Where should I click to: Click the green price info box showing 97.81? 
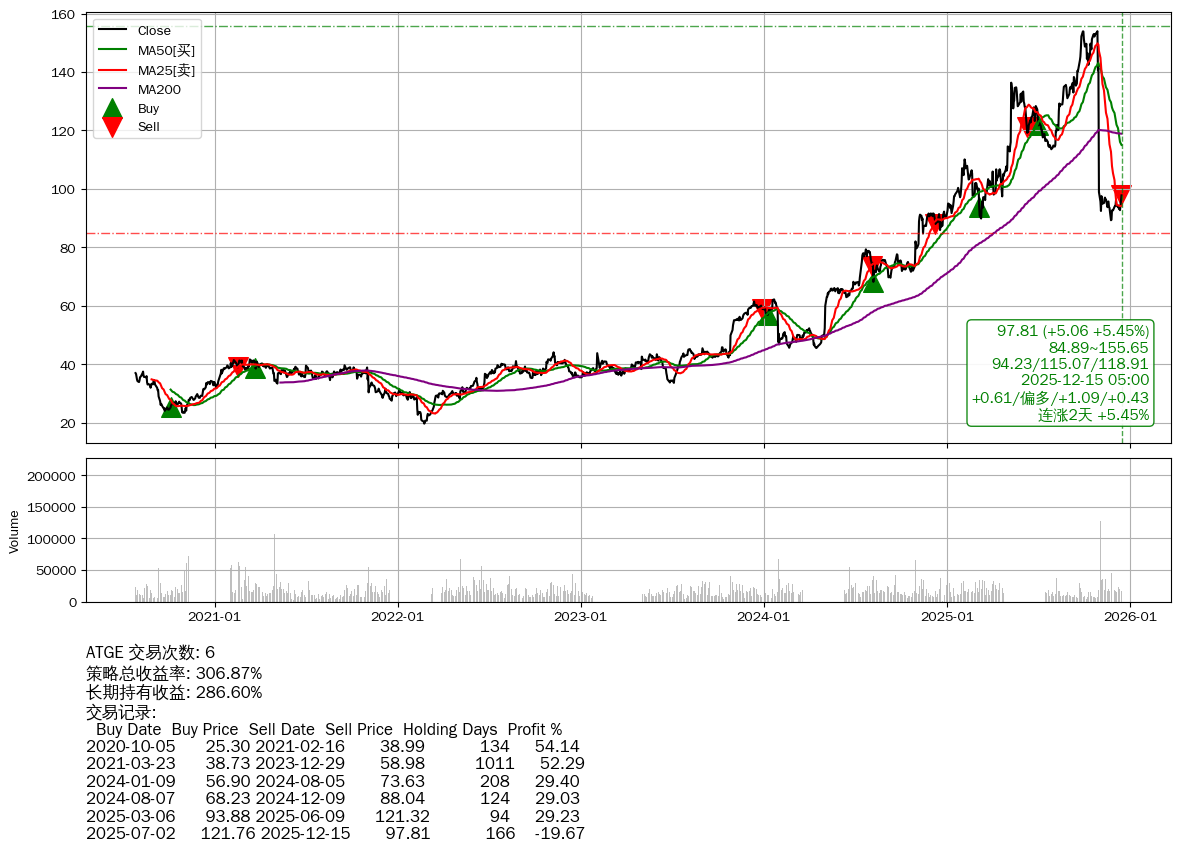[x=1060, y=372]
